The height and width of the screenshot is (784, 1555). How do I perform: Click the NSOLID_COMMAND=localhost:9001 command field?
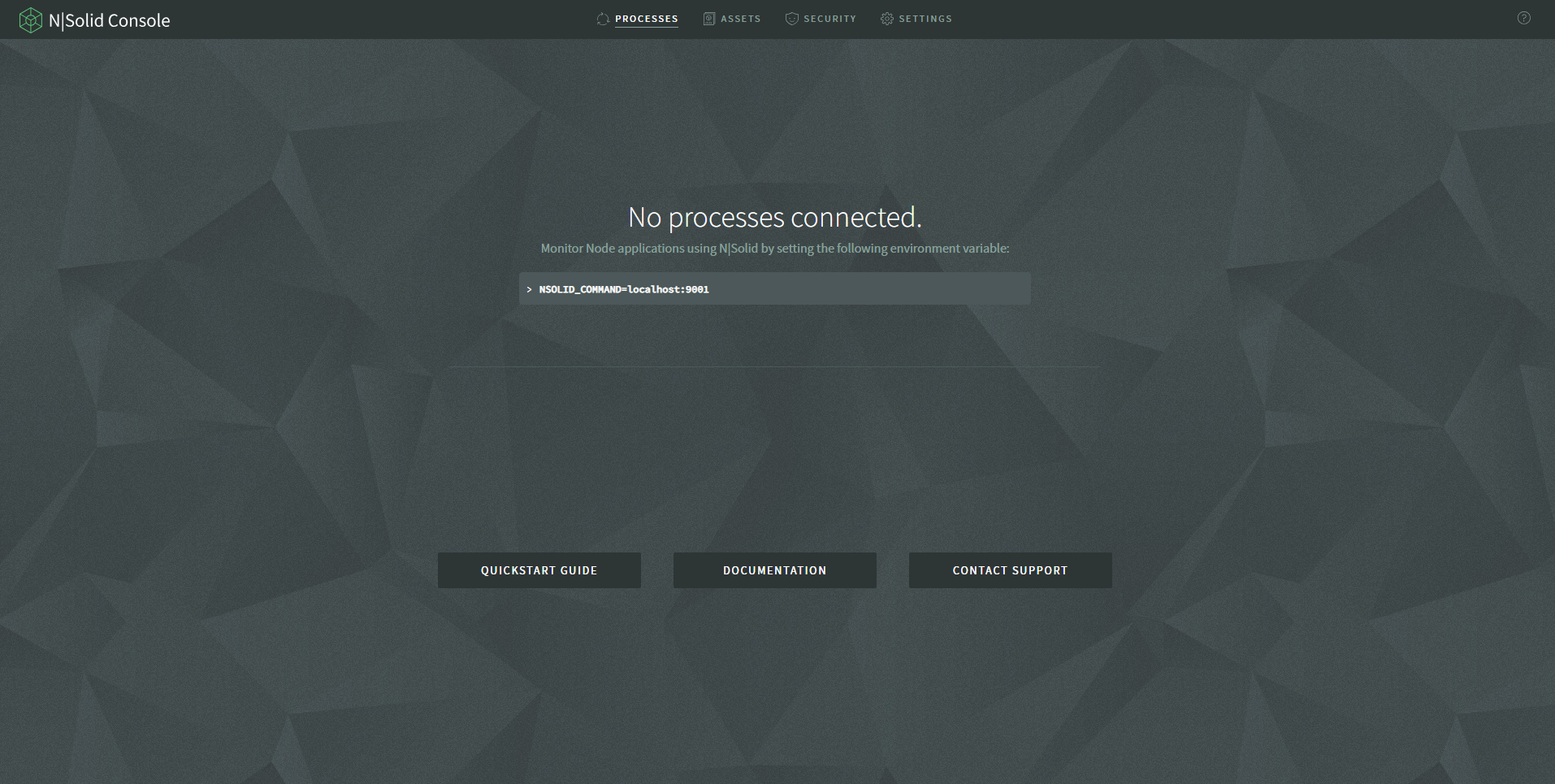pyautogui.click(x=775, y=288)
